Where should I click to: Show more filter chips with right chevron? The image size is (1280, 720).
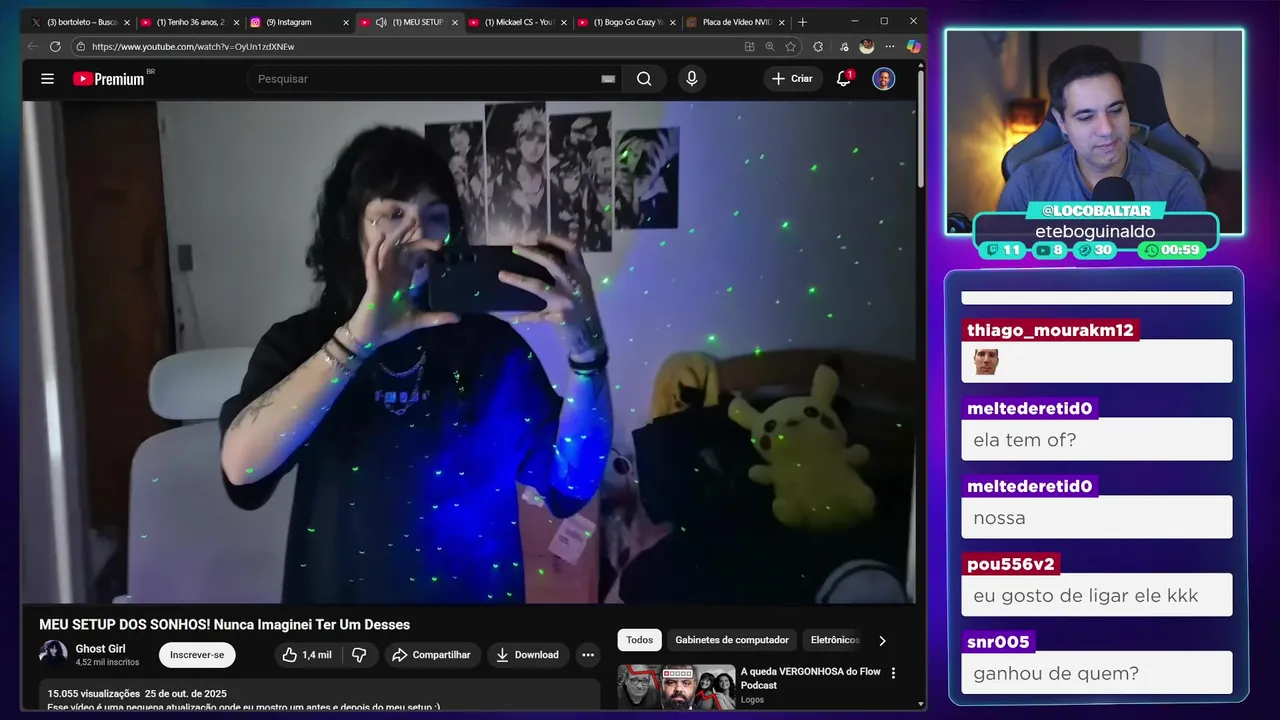(882, 640)
